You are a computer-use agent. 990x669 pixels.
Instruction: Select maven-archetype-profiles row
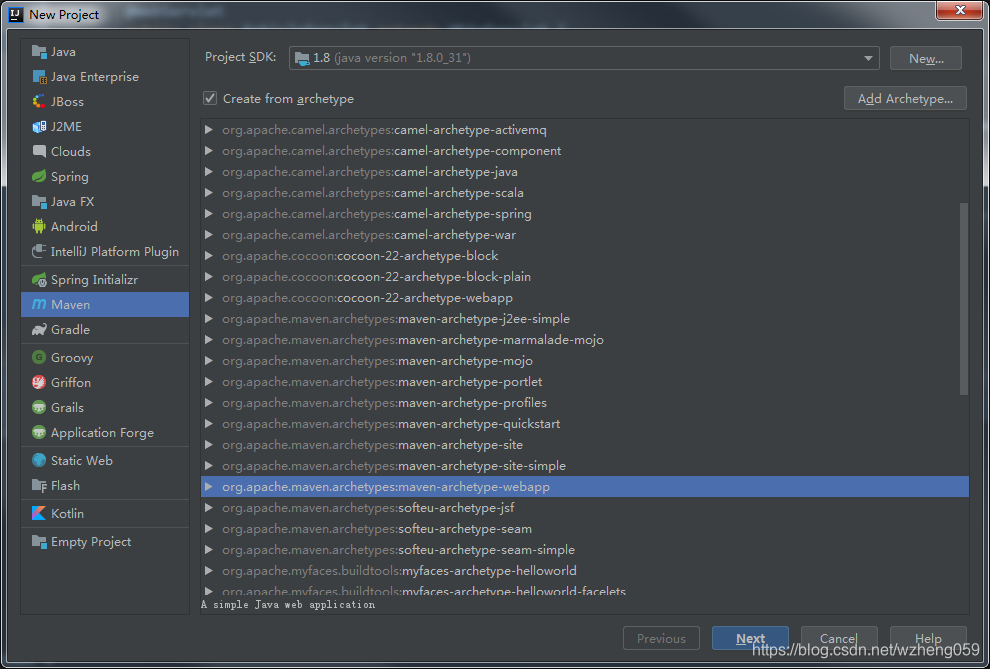point(585,403)
